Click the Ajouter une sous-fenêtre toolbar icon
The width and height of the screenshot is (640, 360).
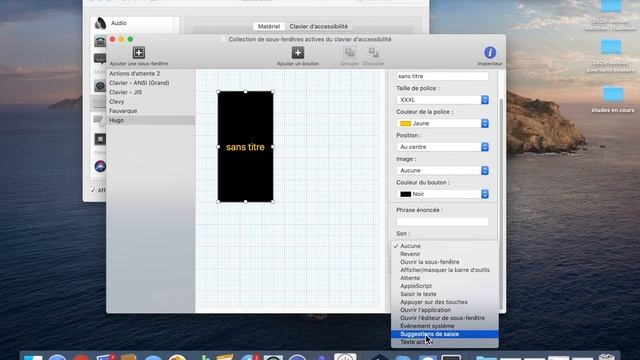pos(139,53)
